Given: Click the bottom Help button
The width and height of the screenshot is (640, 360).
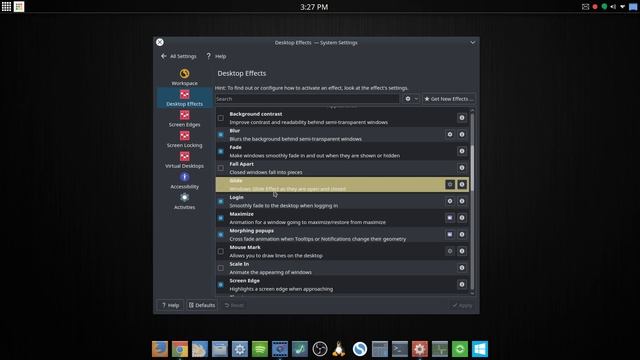Looking at the screenshot, I should (171, 305).
